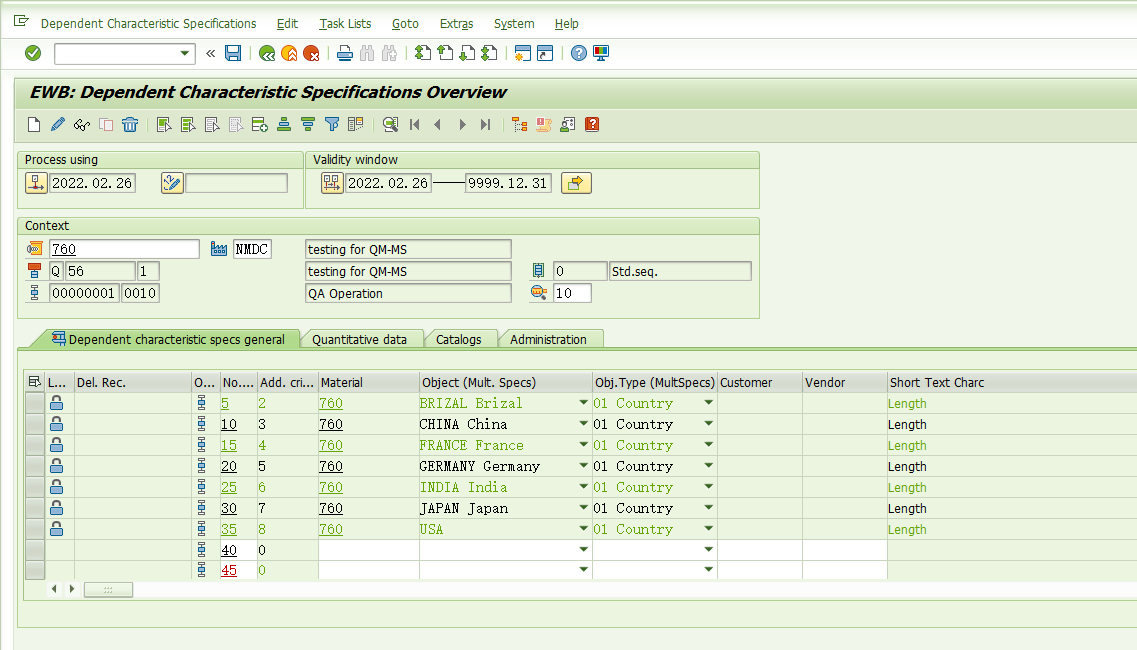Open Obj.Type dropdown in the JAPAN row

tap(708, 509)
